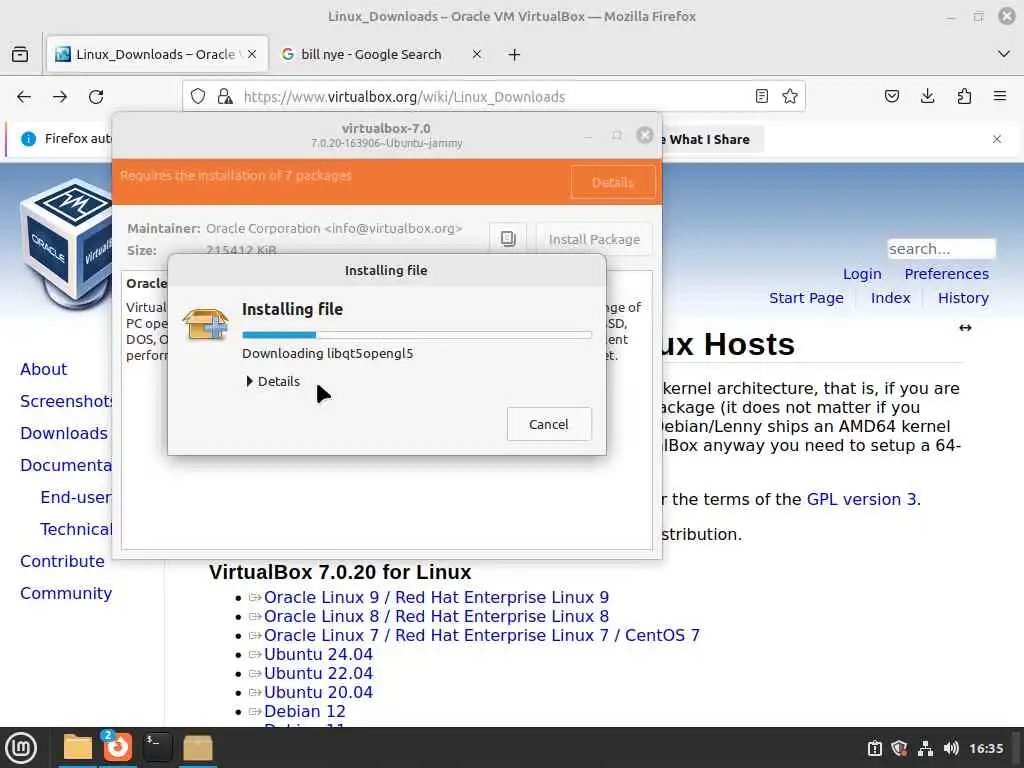
Task: Open Oracle Linux 9 / Red Hat 9 link
Action: (436, 597)
